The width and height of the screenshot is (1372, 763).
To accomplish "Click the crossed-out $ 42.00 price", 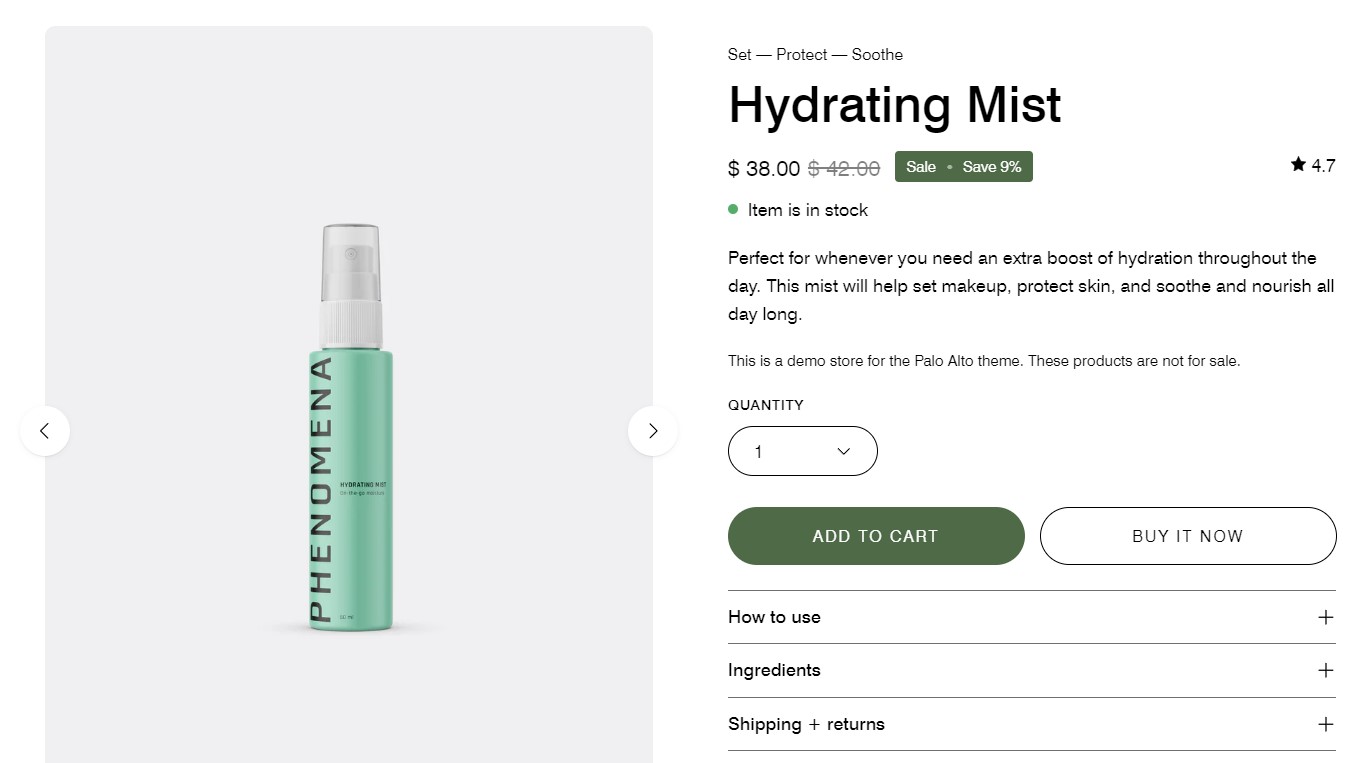I will (844, 169).
